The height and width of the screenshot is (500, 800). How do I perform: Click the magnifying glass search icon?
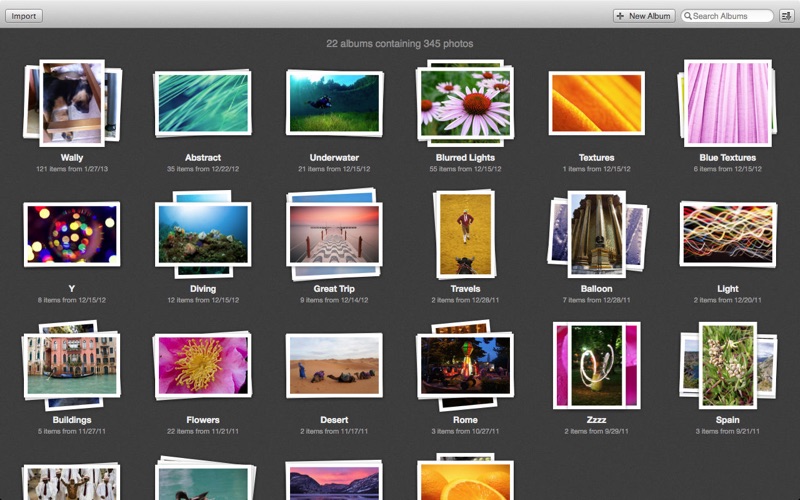coord(688,16)
